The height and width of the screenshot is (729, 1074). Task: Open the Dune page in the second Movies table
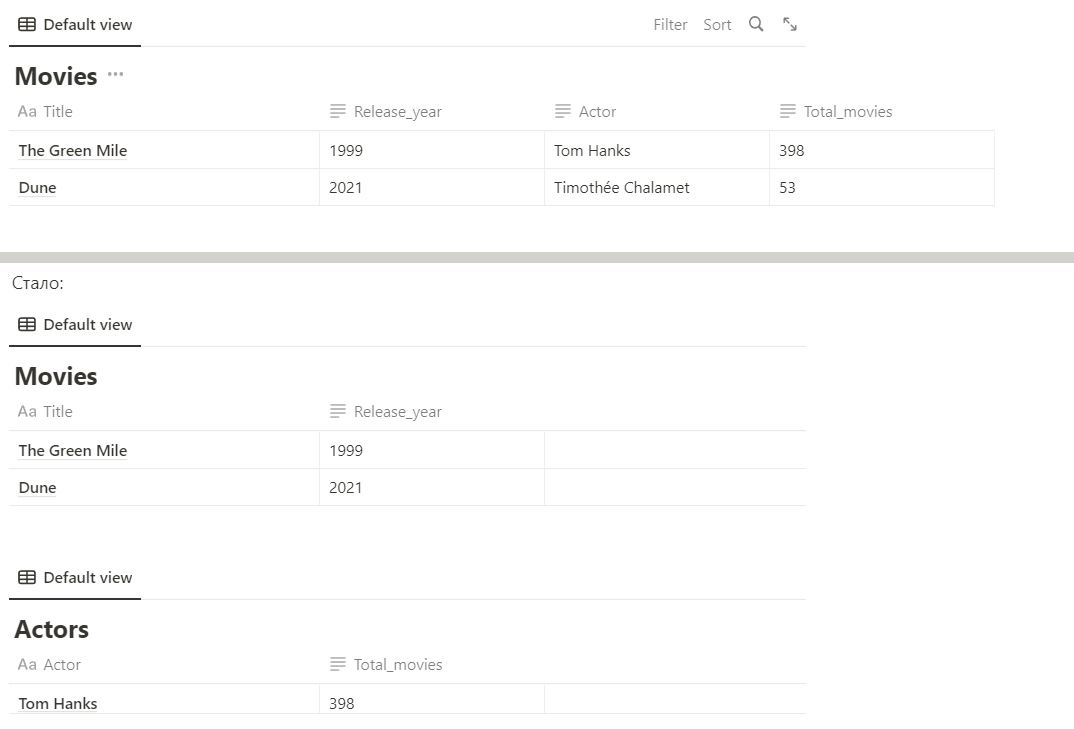coord(37,488)
